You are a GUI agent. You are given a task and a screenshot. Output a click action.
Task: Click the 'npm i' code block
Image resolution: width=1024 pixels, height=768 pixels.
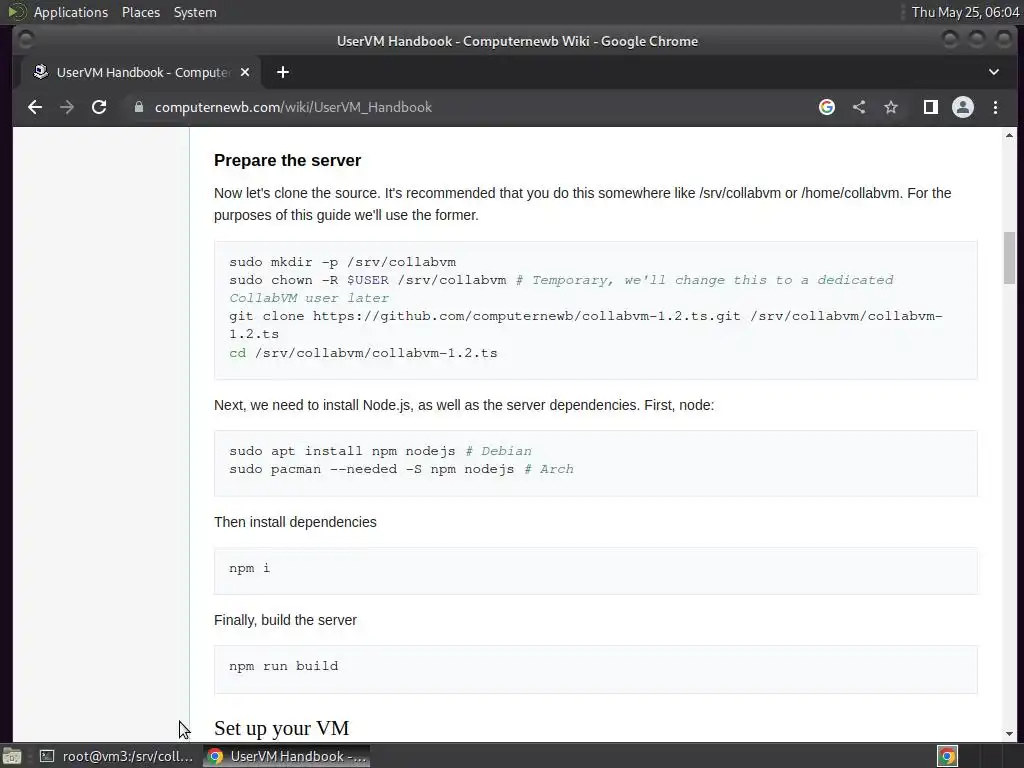coord(596,571)
